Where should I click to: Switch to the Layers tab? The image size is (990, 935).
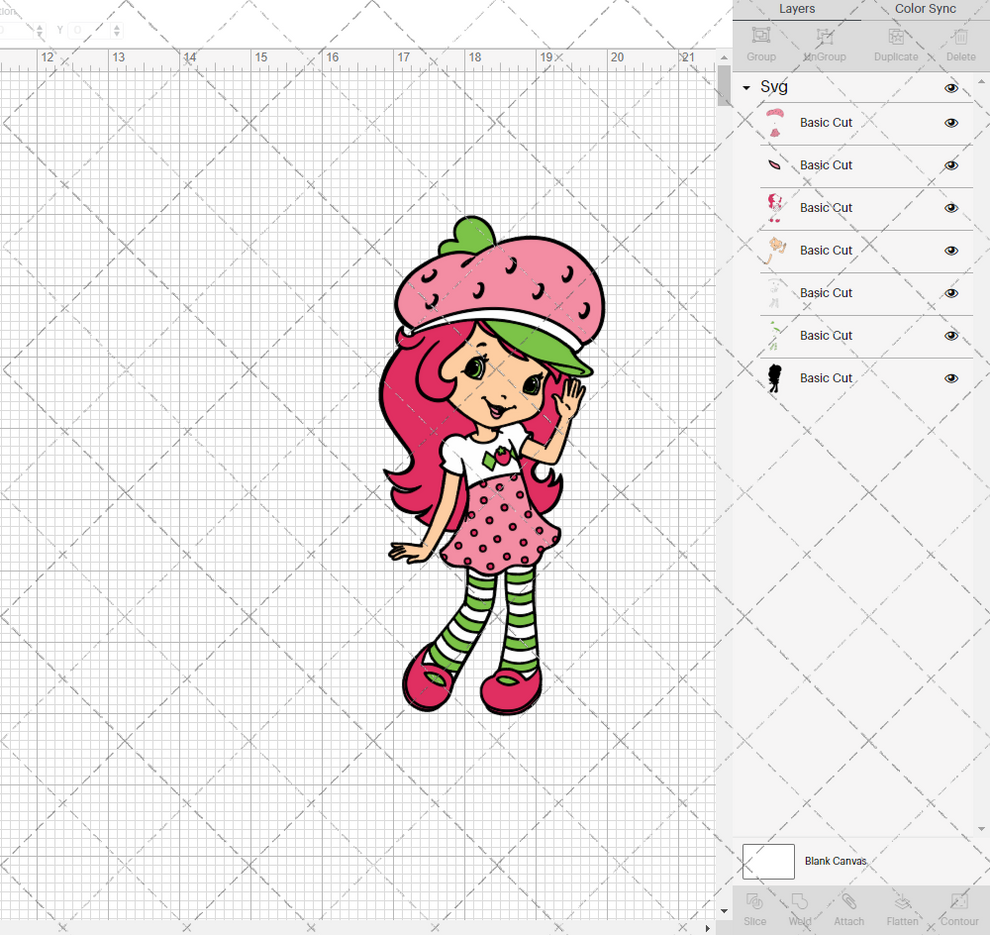pyautogui.click(x=797, y=9)
